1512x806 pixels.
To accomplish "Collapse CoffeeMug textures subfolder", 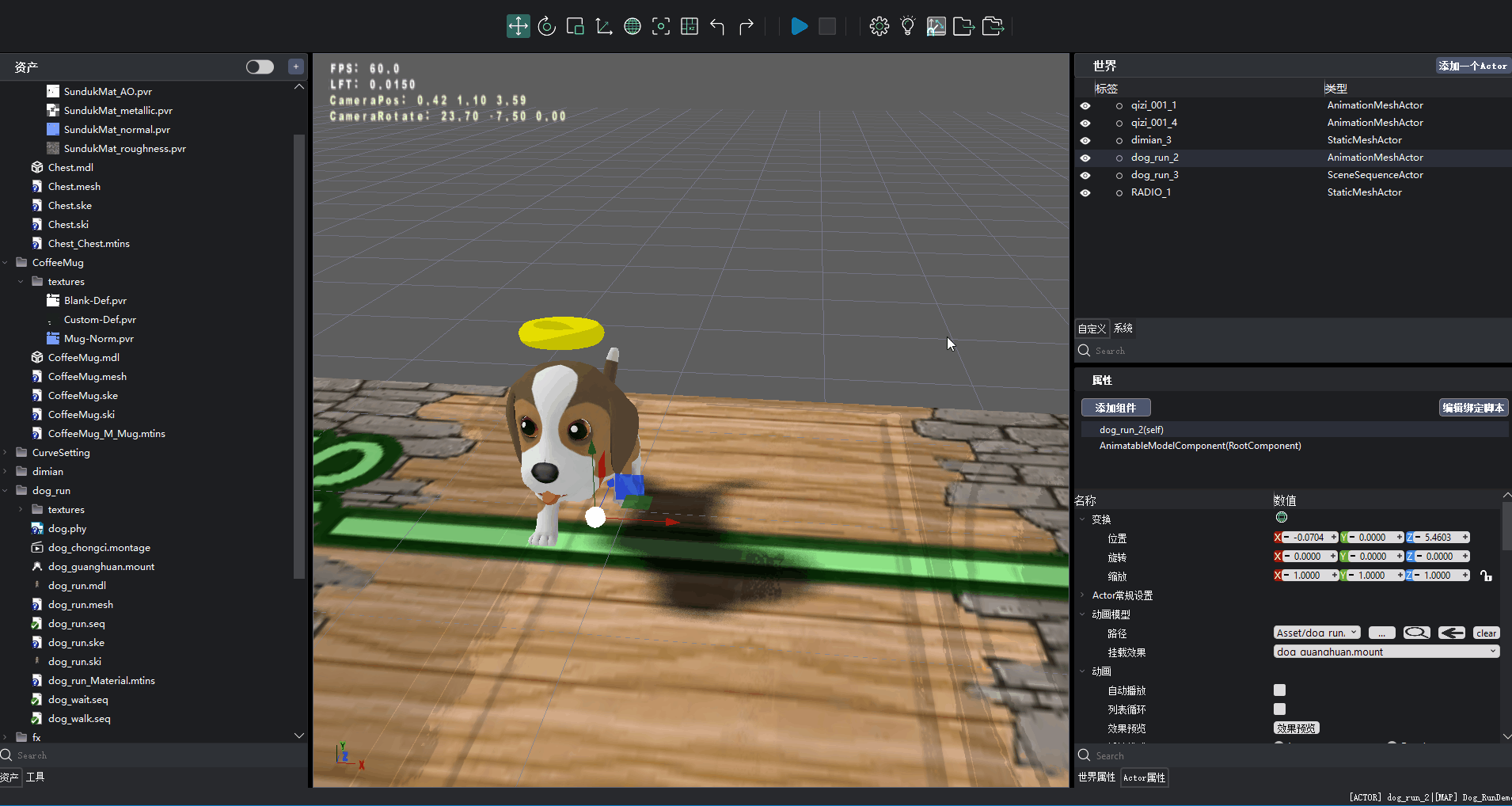I will pyautogui.click(x=21, y=281).
